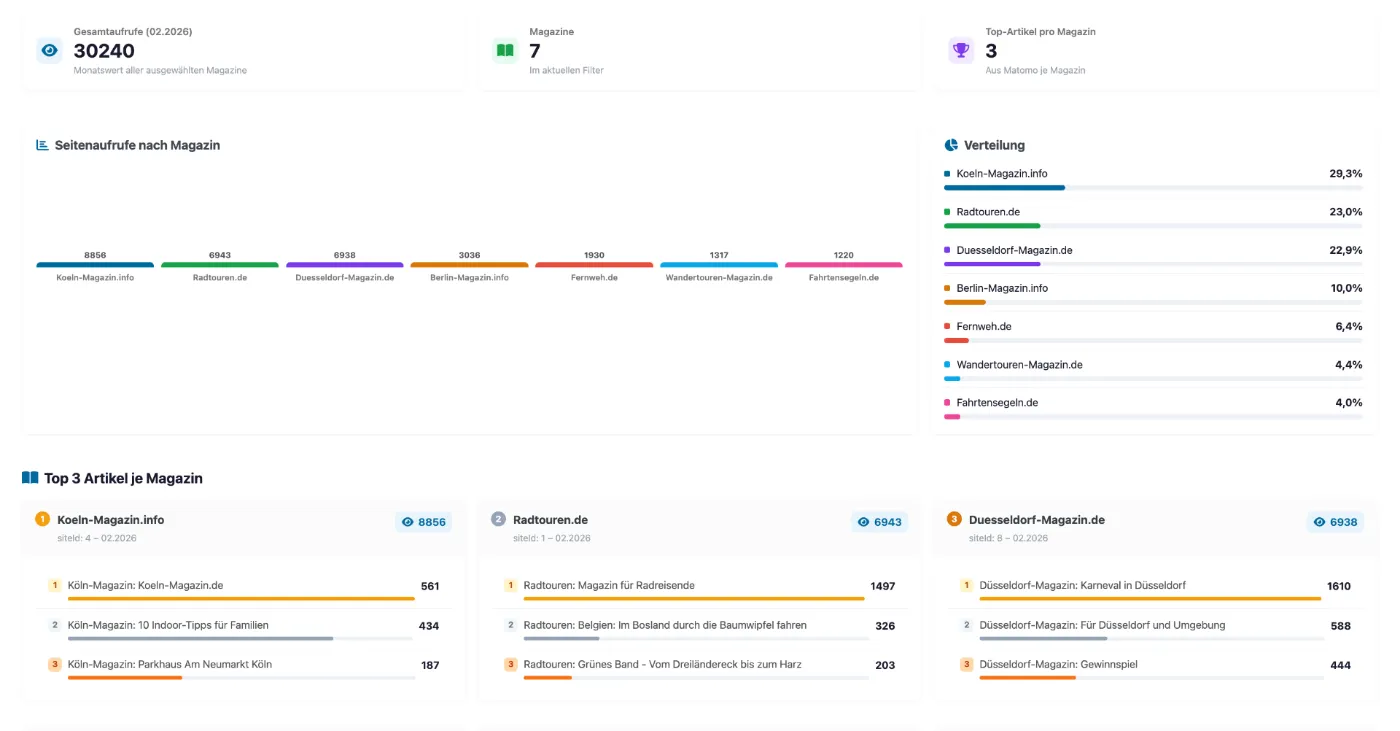Click the view count 1610 for Karneval in Düsseldorf

(1339, 586)
